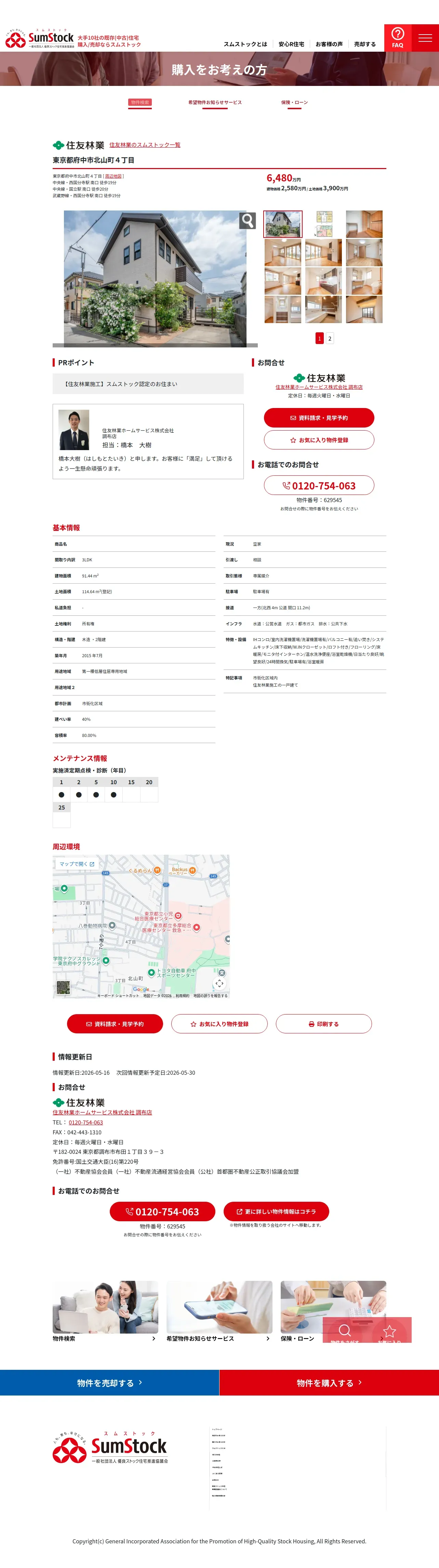Open the 保険・ローン card
Viewport: 439px width, 1568px height.
[333, 1311]
